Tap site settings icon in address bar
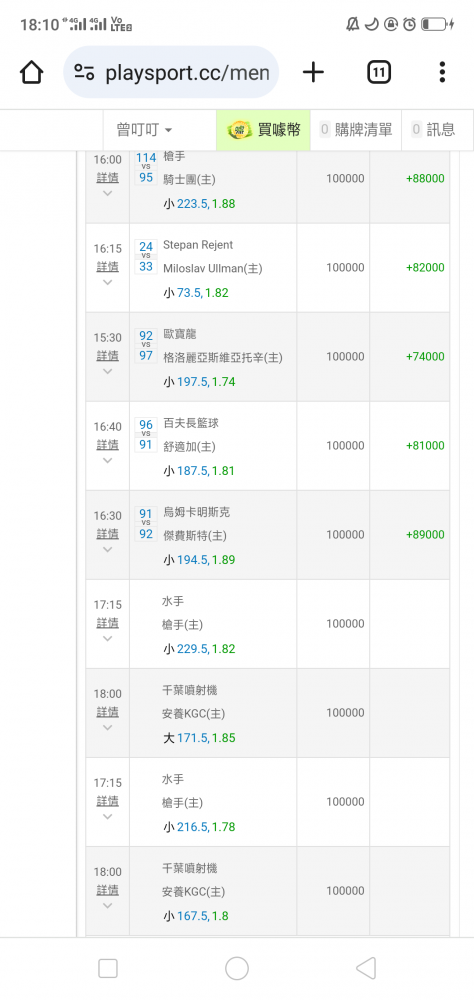 coord(84,72)
